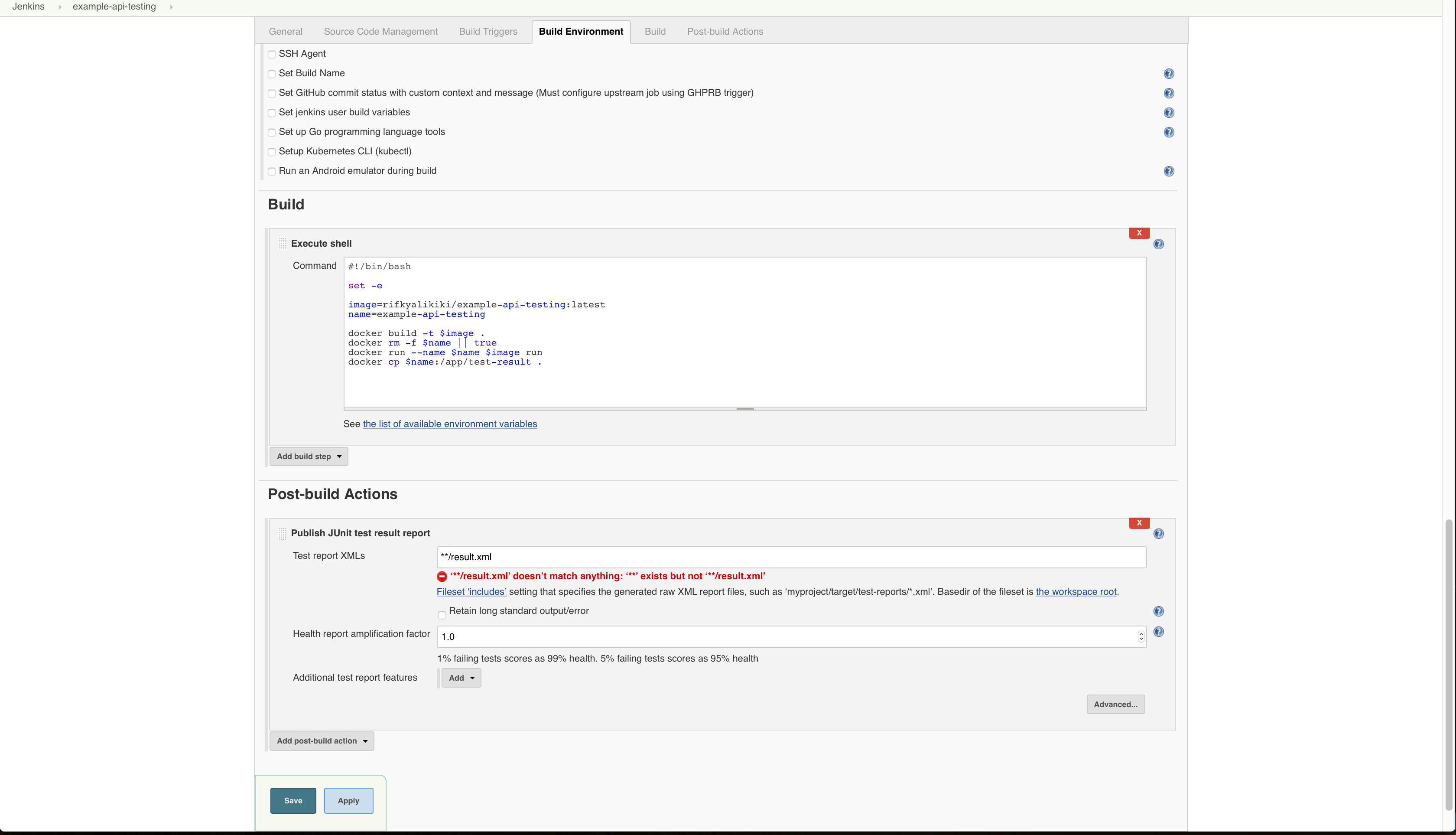
Task: Toggle Set jenkins user build variables checkbox
Action: 272,112
